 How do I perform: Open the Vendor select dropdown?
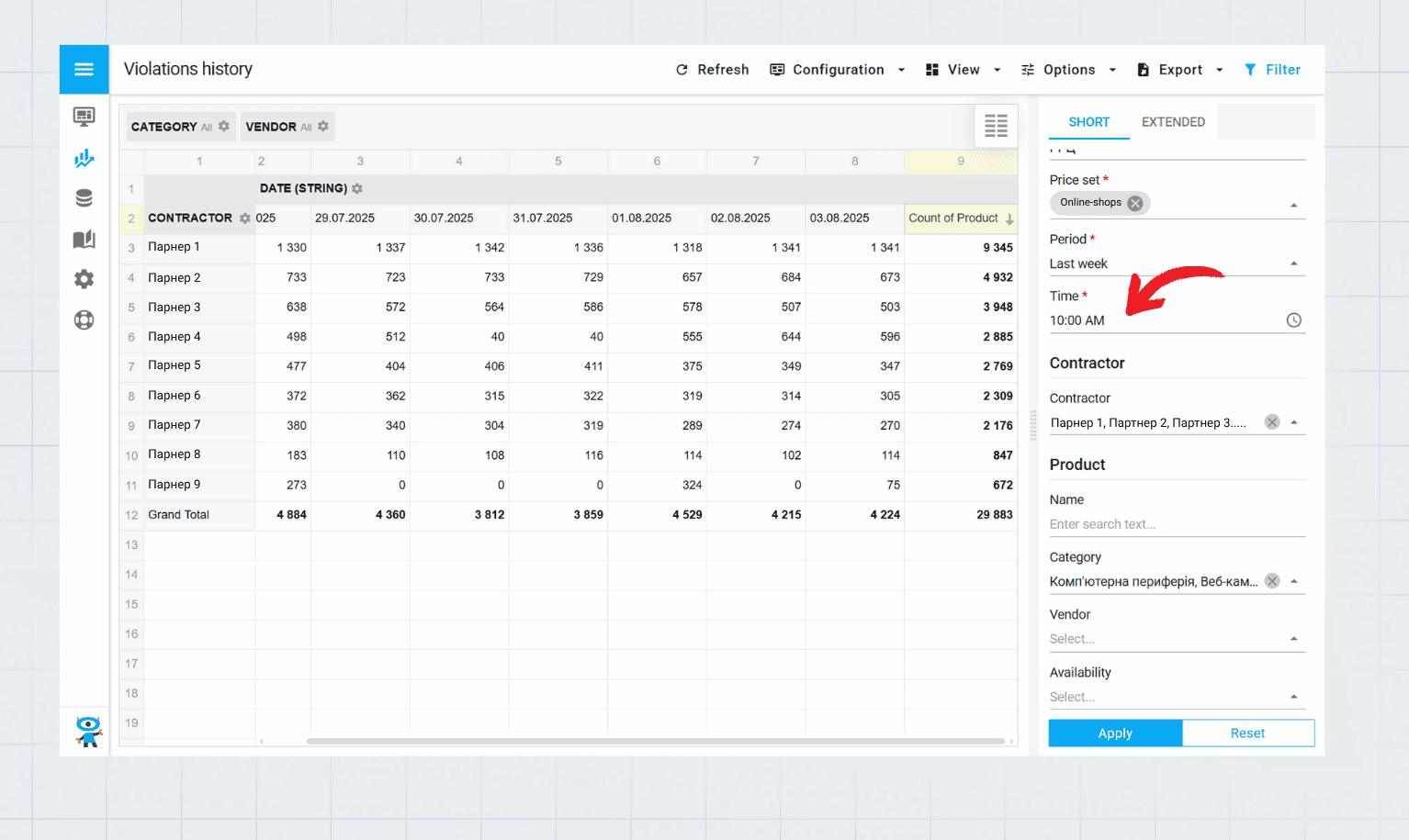point(1294,637)
